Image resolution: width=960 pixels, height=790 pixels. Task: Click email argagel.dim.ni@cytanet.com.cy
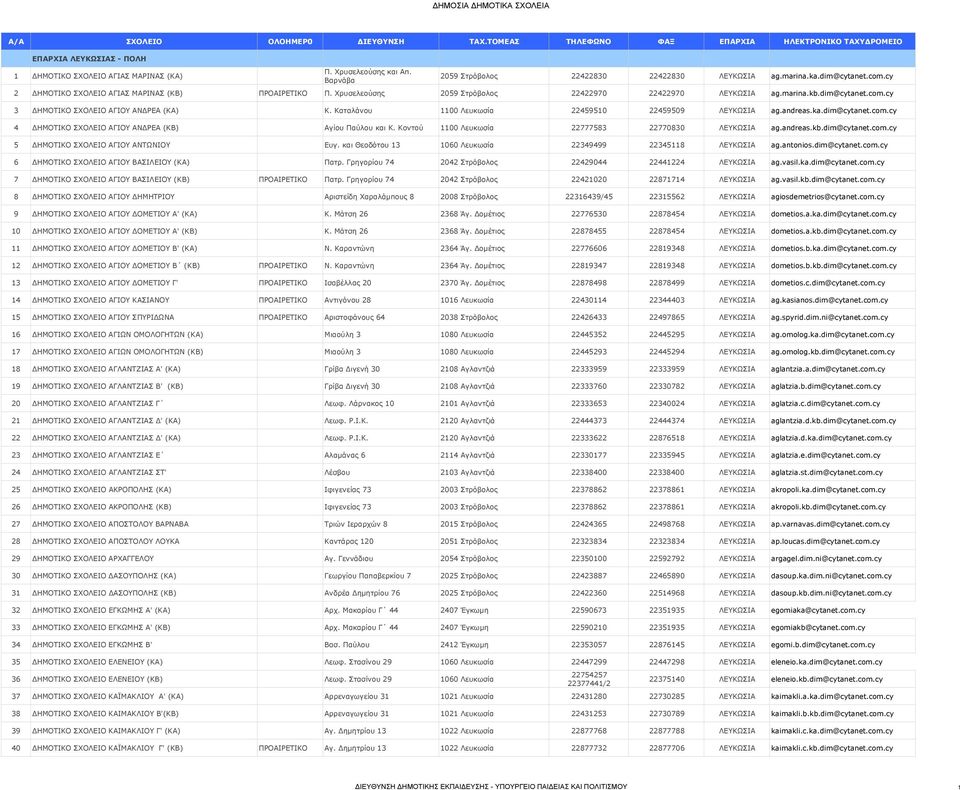tap(826, 559)
